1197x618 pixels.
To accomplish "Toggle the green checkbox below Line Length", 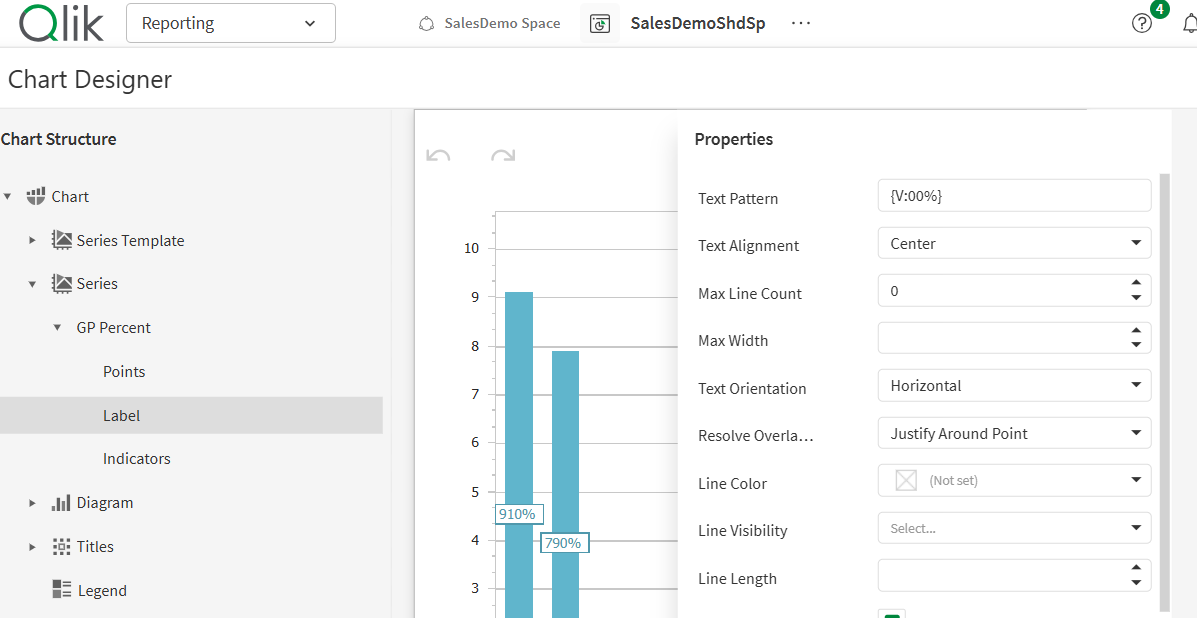I will [x=892, y=614].
